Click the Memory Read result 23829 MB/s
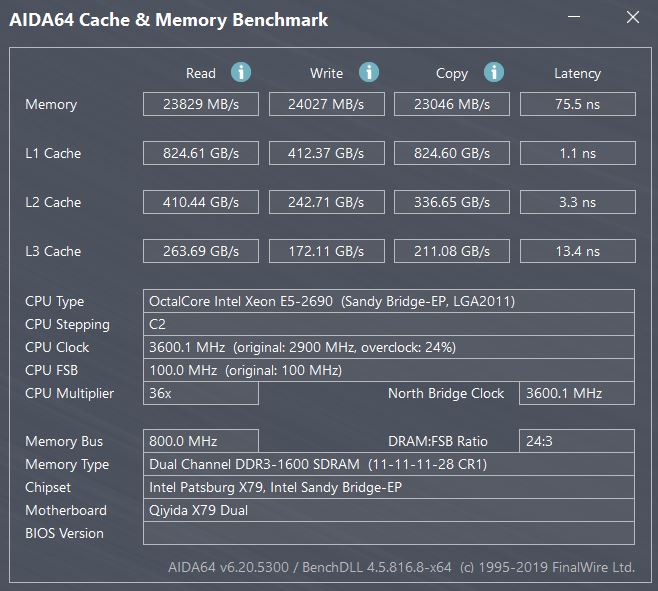The height and width of the screenshot is (591, 658). [x=201, y=104]
